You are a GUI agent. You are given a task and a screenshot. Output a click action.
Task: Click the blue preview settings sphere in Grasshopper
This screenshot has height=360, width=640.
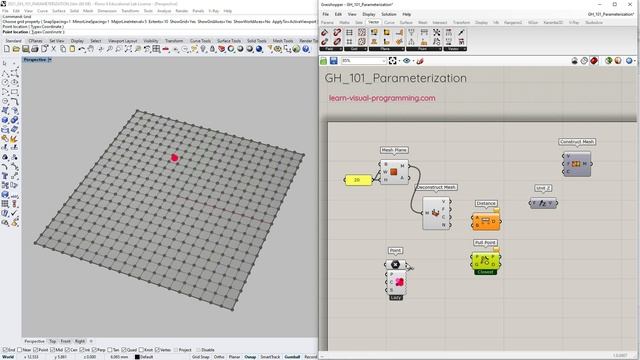[x=629, y=61]
